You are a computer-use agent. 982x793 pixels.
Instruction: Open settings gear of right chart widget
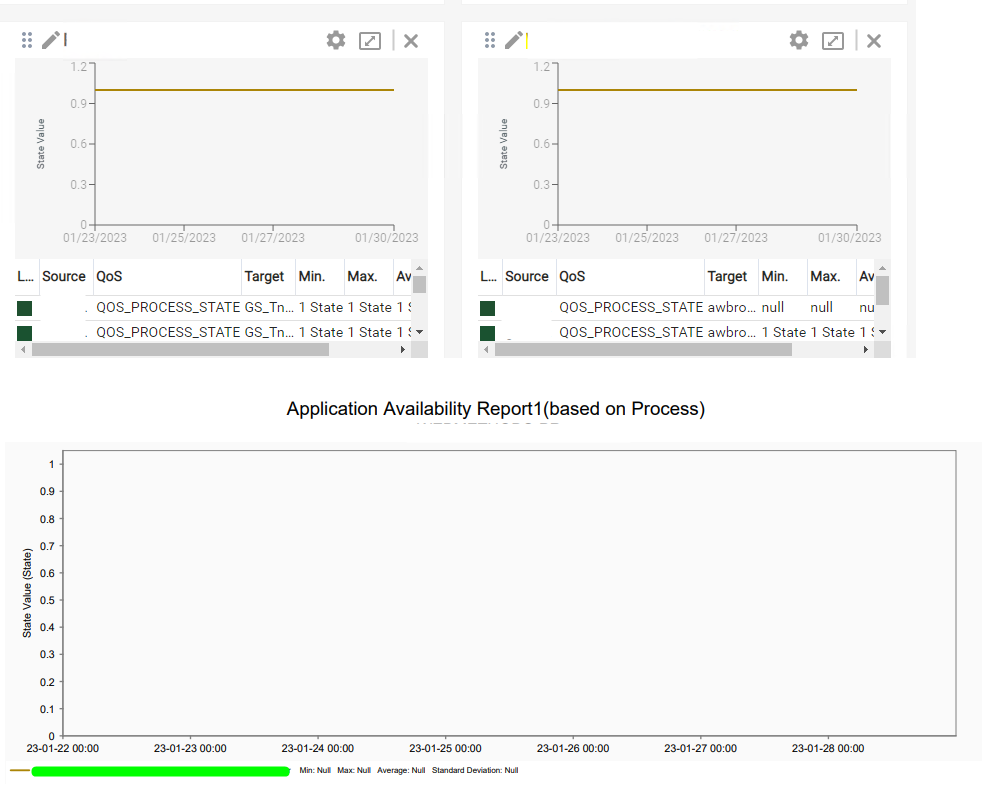[x=799, y=40]
